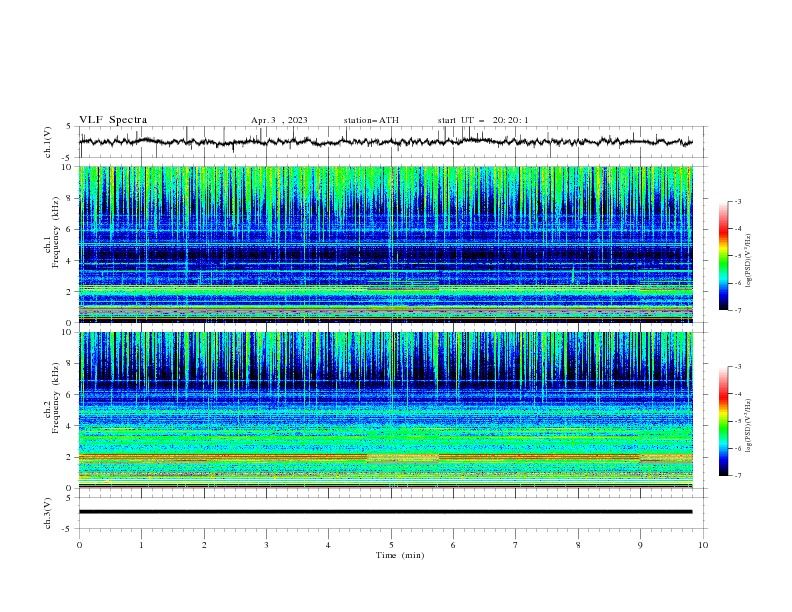Viewport: 792px width, 612px height.
Task: Click the "-3" tick on ch.1 colorbar
Action: (737, 201)
